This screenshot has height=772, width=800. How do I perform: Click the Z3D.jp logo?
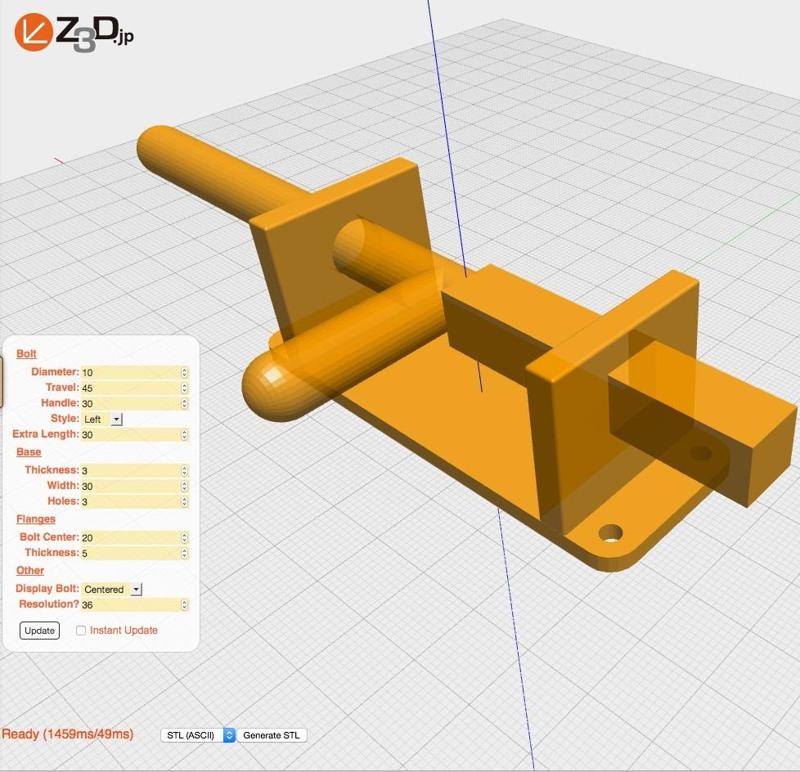pyautogui.click(x=74, y=33)
